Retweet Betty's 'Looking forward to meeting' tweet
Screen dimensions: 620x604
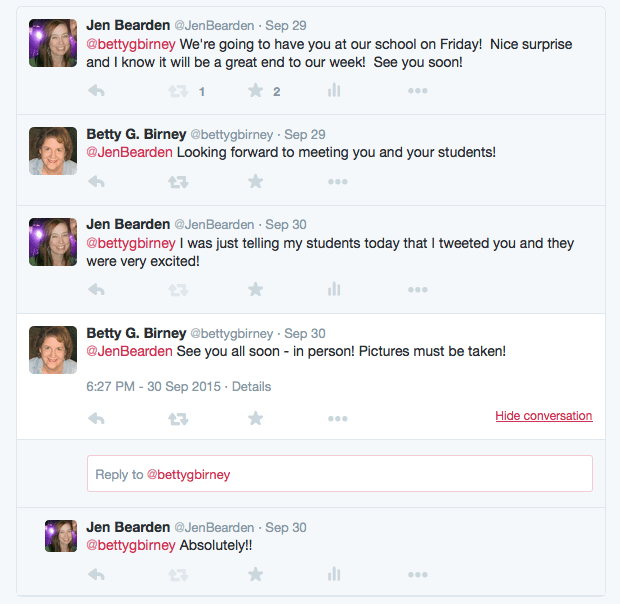pyautogui.click(x=178, y=182)
